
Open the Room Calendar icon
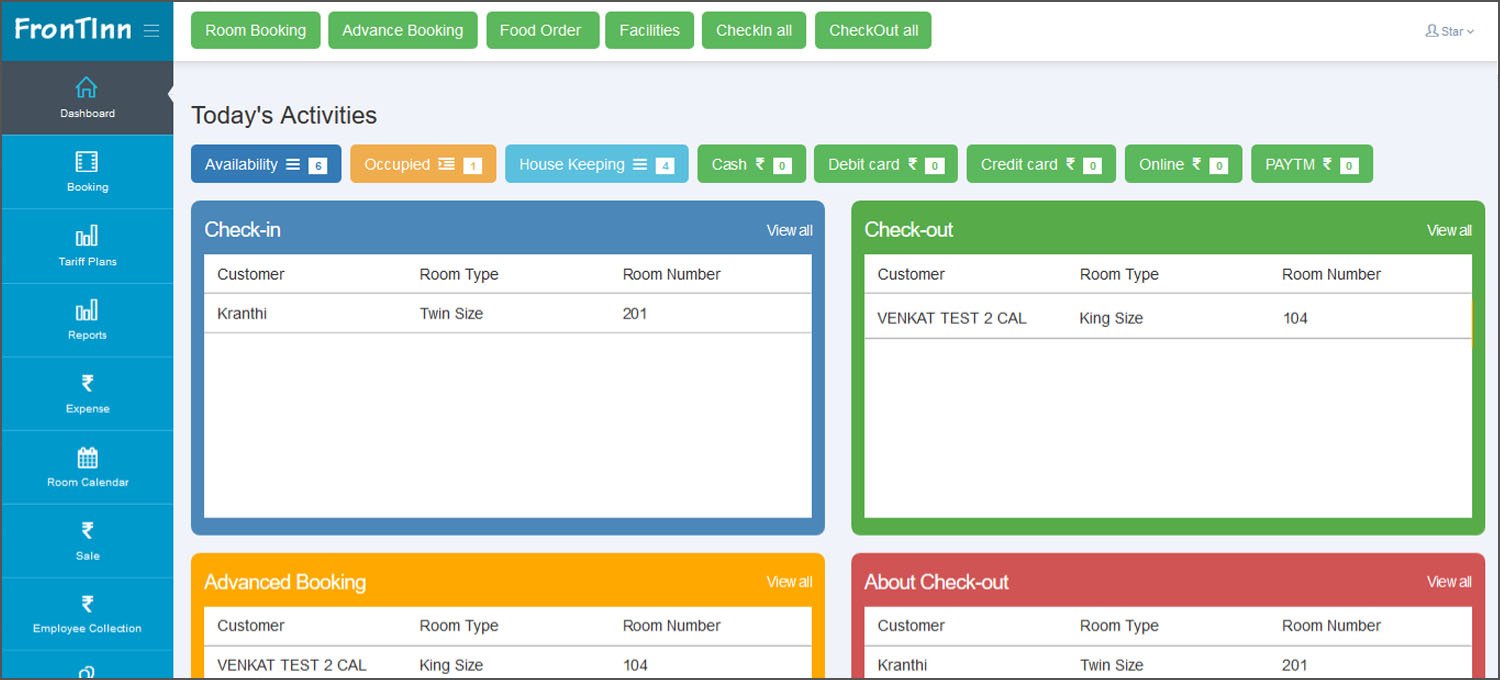pos(87,458)
